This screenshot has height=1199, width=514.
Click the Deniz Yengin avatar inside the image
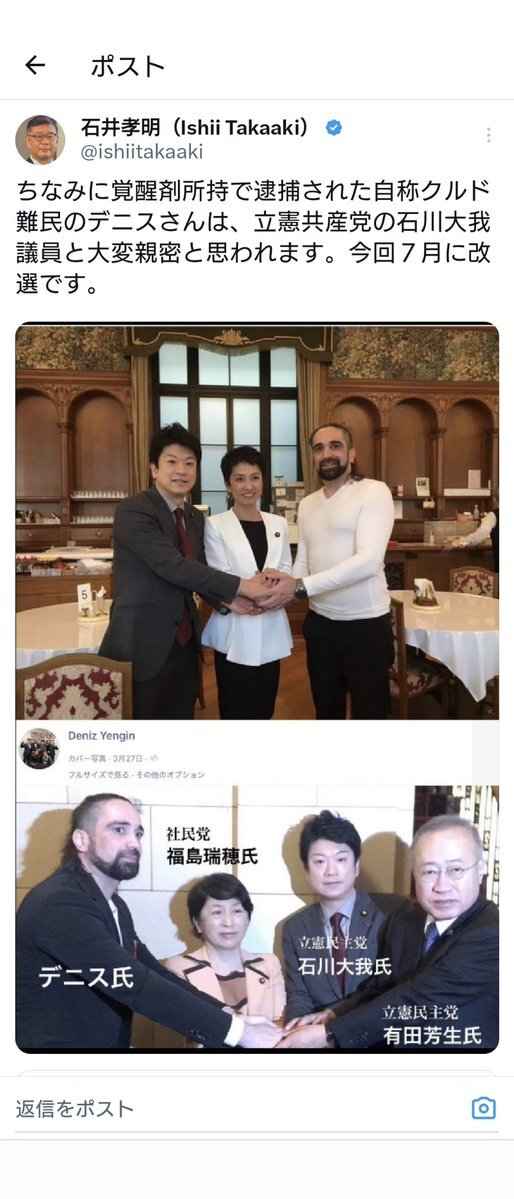[38, 748]
